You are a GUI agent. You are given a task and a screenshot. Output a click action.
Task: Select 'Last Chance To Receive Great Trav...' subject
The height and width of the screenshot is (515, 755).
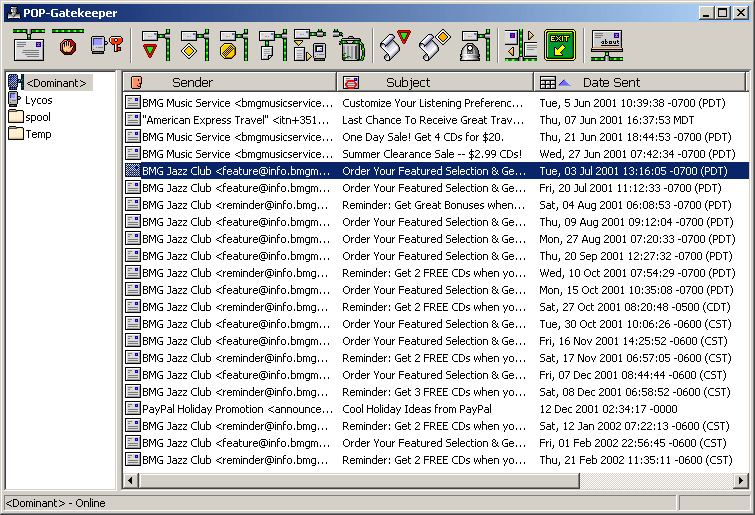coord(433,120)
